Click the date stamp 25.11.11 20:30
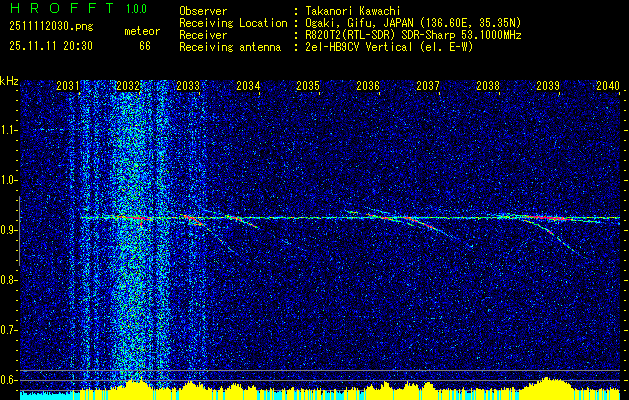629x400 pixels. coord(51,46)
